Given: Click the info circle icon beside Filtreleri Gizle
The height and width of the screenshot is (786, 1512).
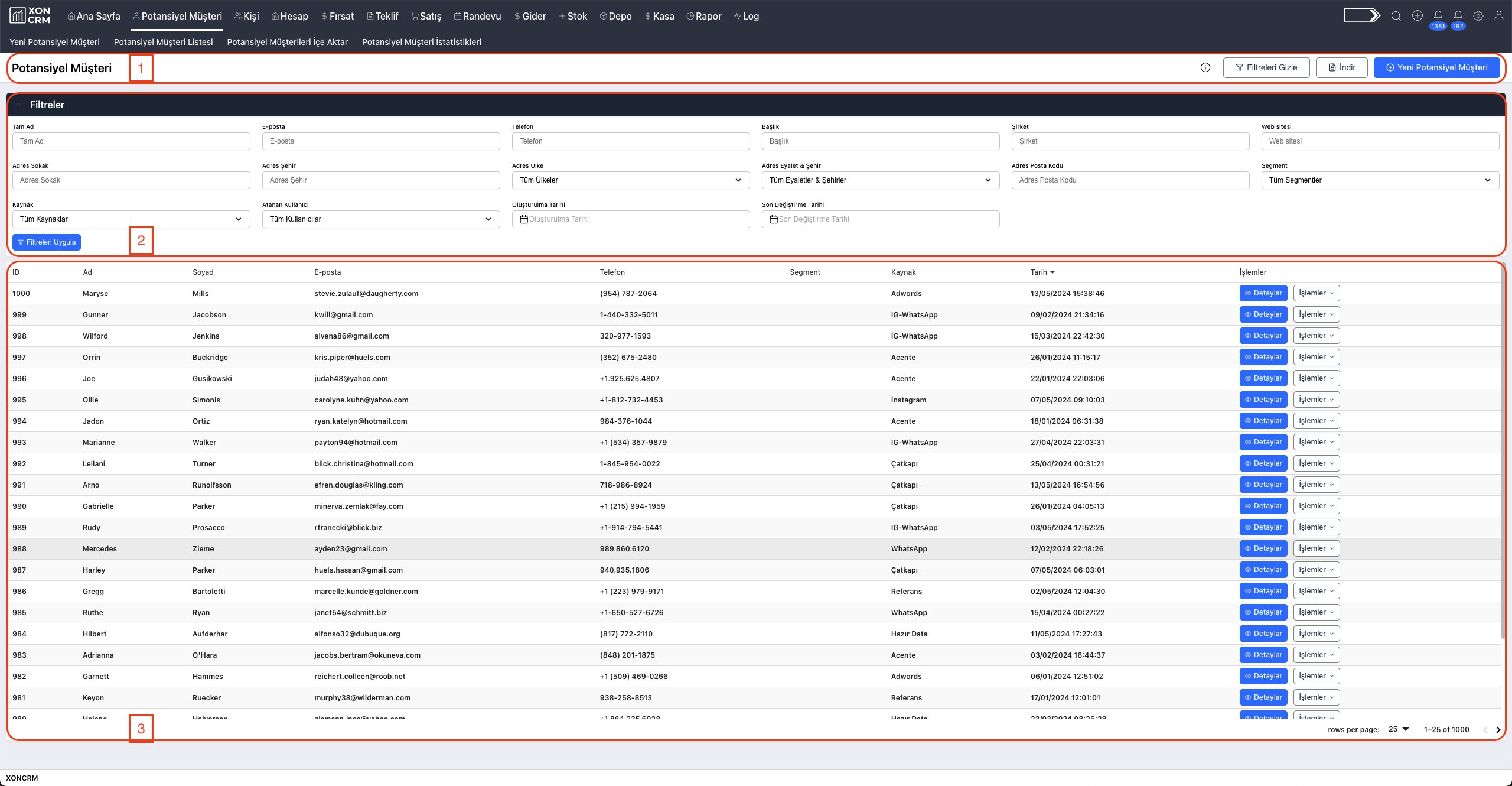Looking at the screenshot, I should tap(1205, 67).
